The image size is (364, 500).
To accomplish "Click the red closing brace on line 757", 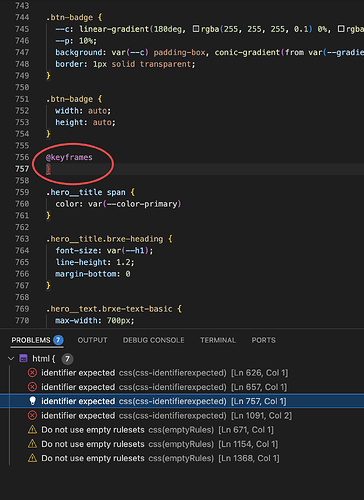I will click(x=48, y=169).
